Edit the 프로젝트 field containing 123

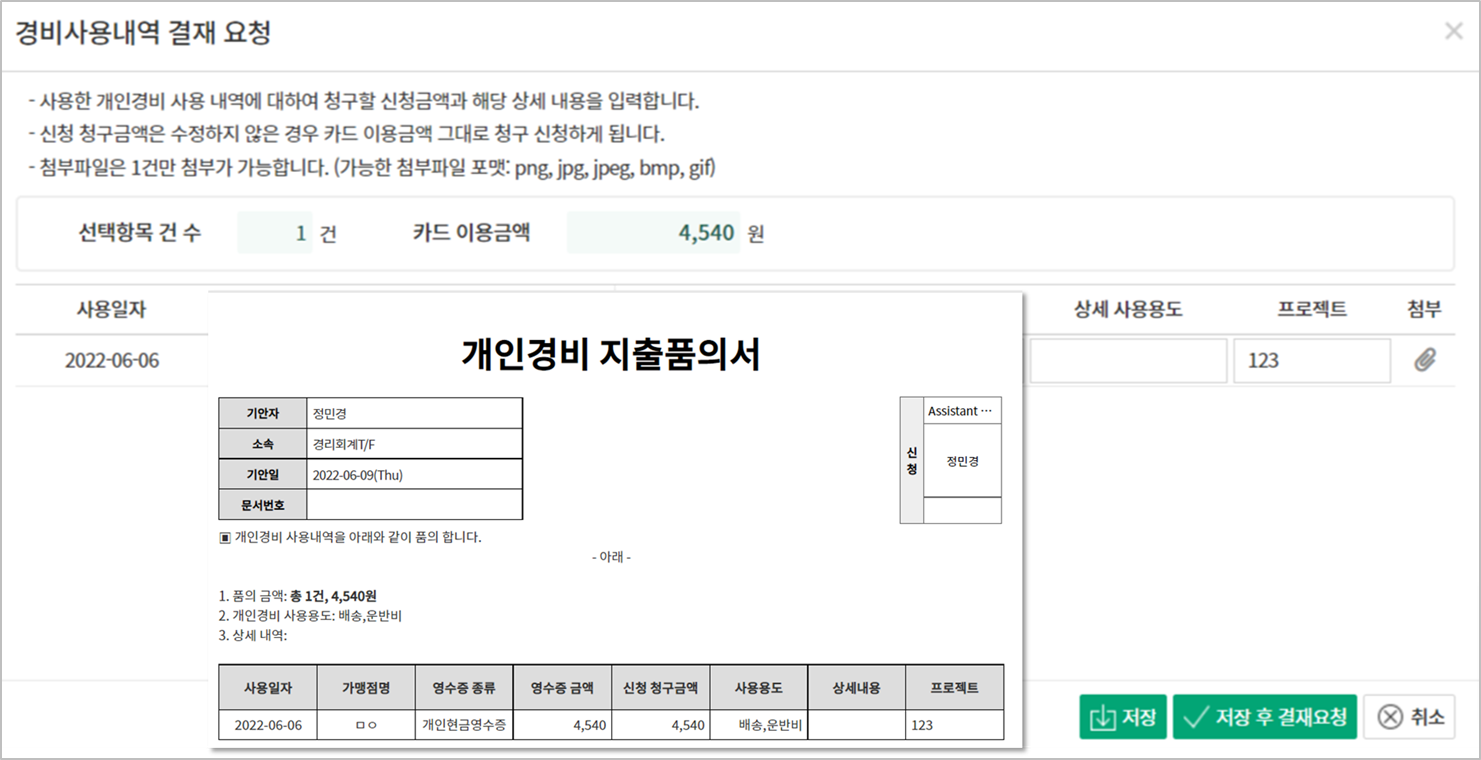tap(1312, 360)
